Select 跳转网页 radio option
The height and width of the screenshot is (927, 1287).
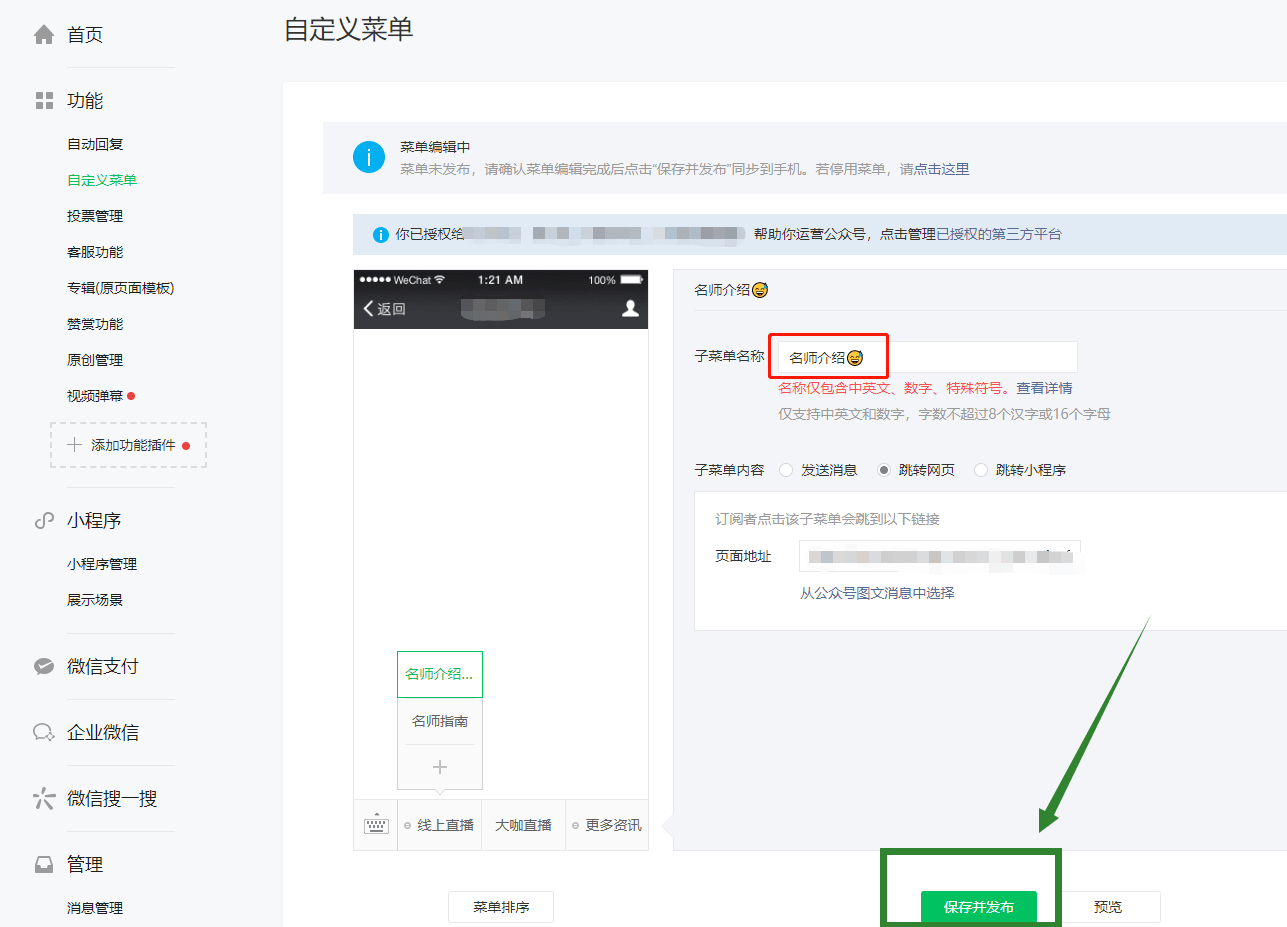click(884, 470)
